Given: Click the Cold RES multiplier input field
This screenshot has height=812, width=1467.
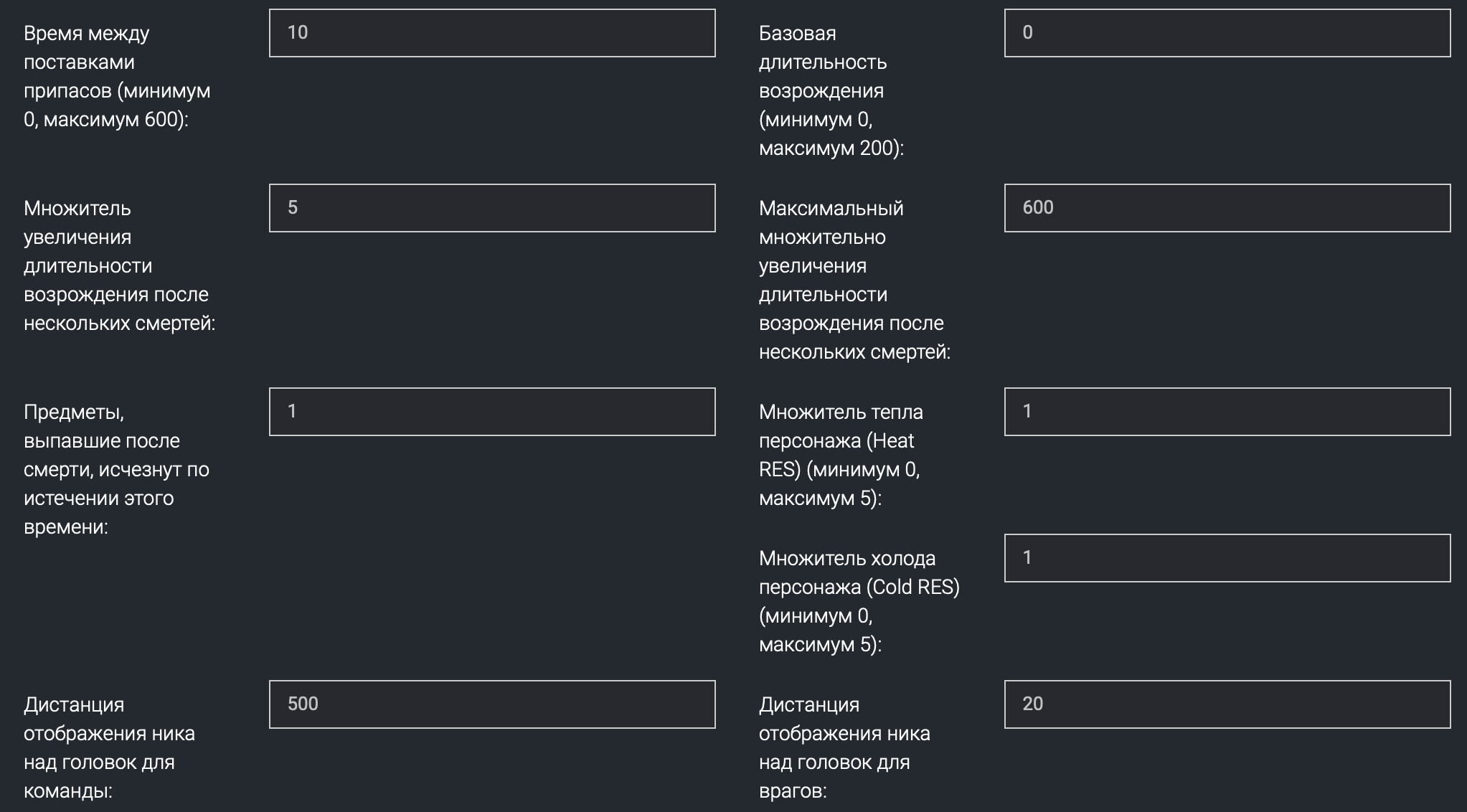Looking at the screenshot, I should (1227, 558).
